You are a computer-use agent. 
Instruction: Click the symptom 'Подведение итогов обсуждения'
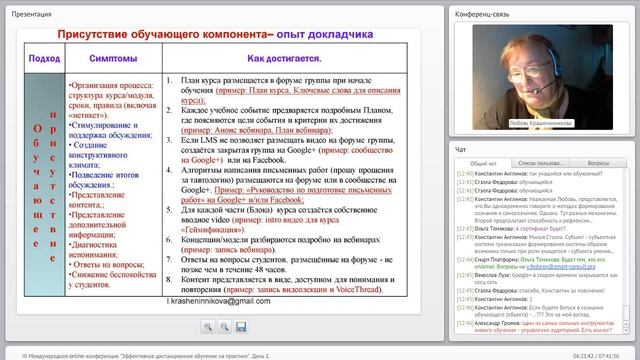tap(104, 180)
